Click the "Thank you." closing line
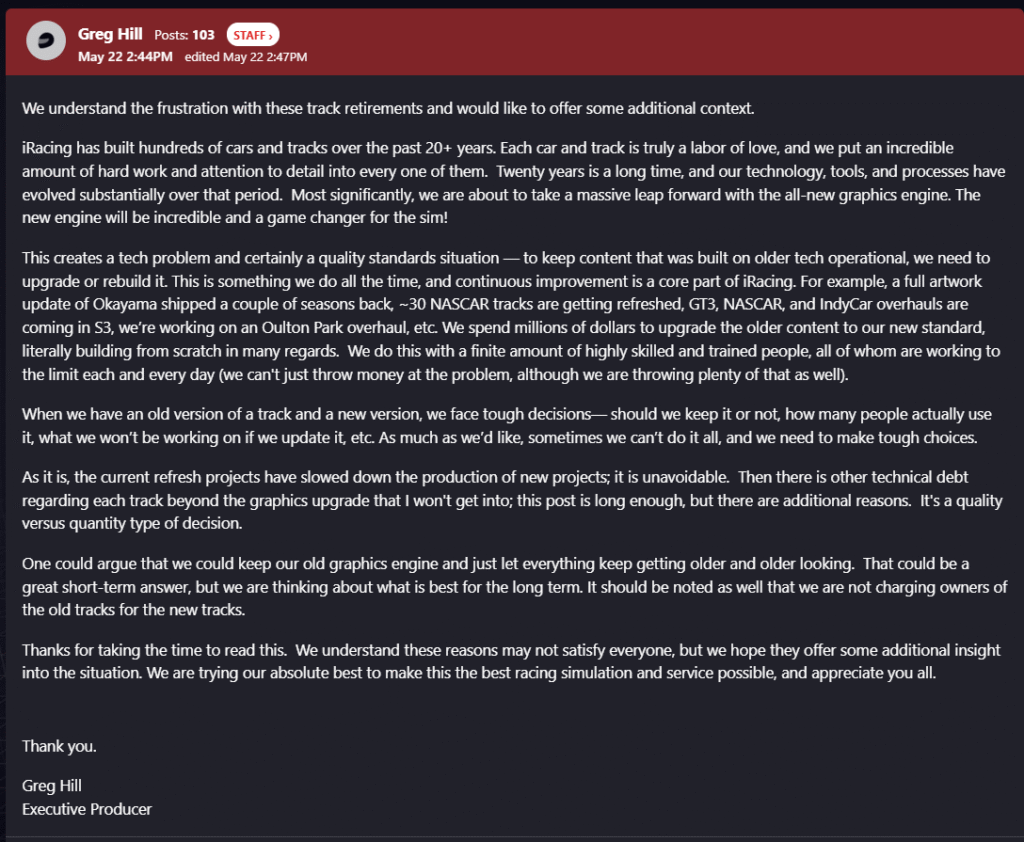 59,746
